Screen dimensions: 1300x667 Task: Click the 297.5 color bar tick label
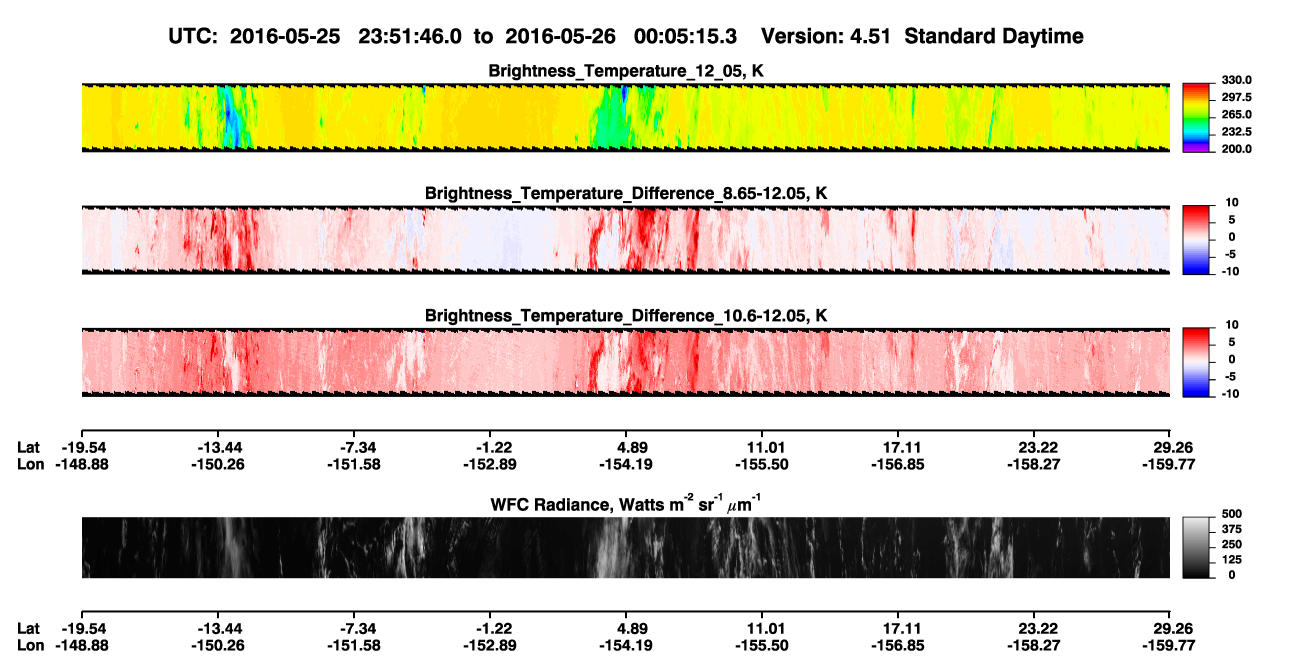pyautogui.click(x=1237, y=97)
